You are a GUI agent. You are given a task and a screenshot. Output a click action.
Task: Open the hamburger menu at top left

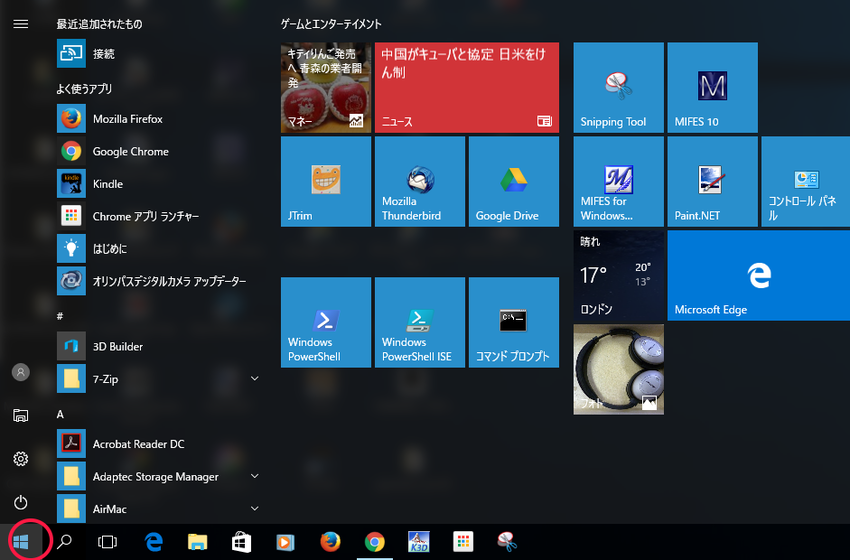[21, 24]
